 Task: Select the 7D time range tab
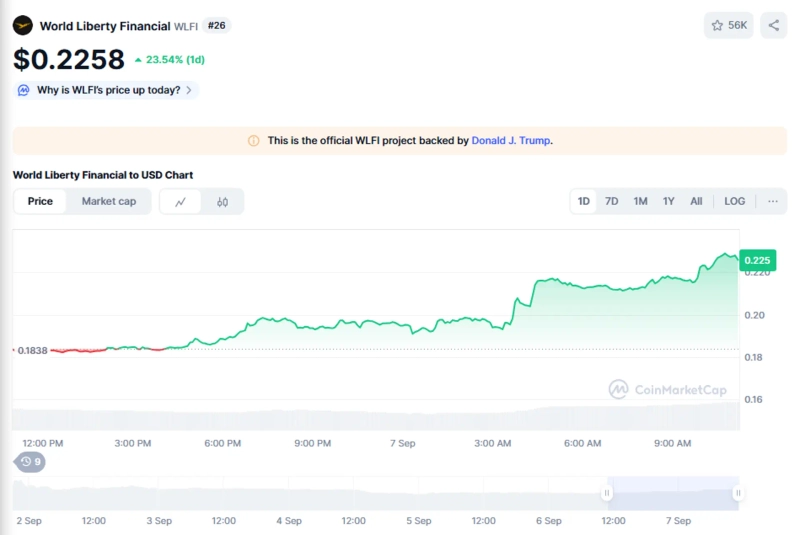(x=612, y=201)
